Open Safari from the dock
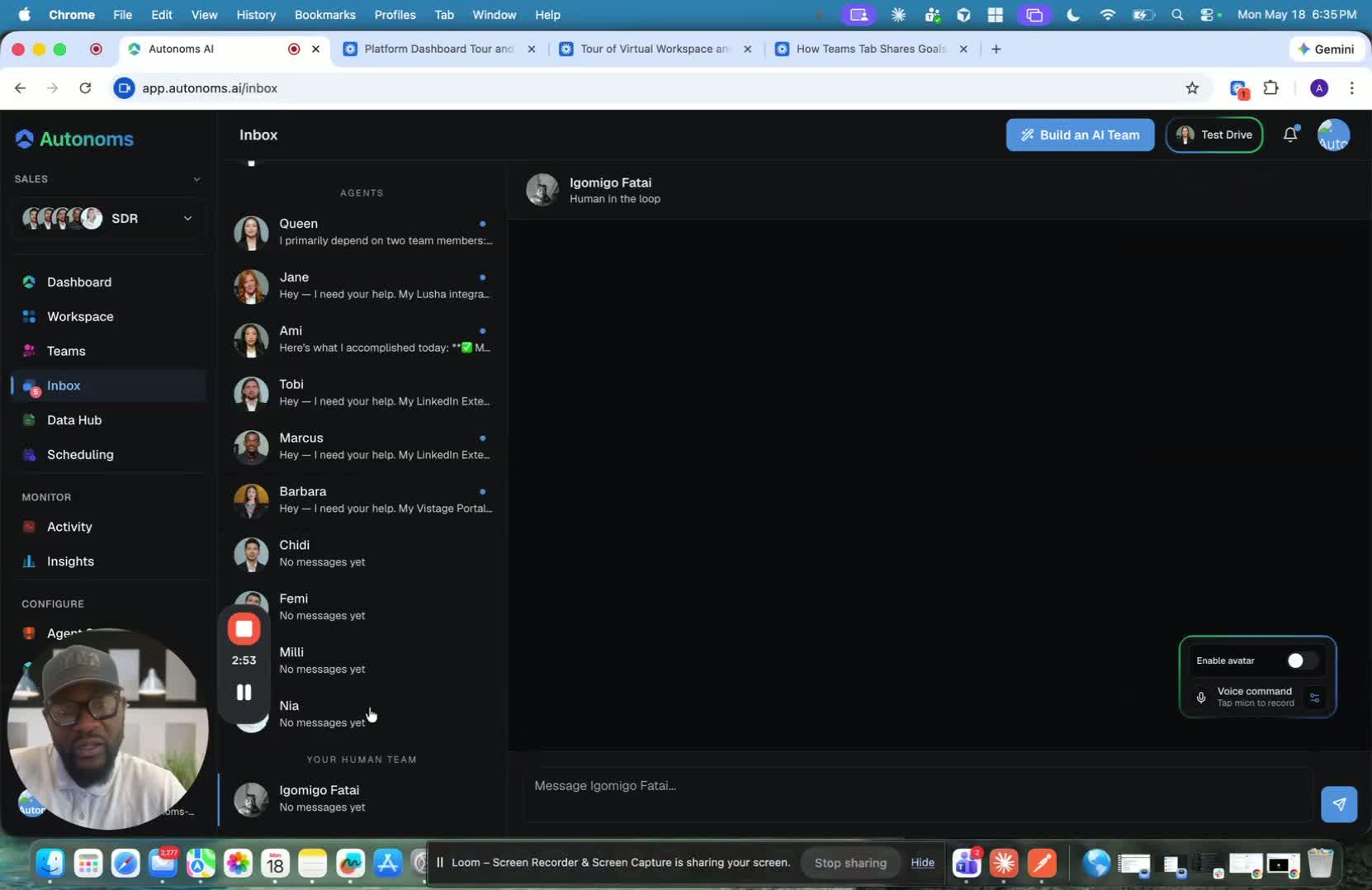 tap(125, 864)
